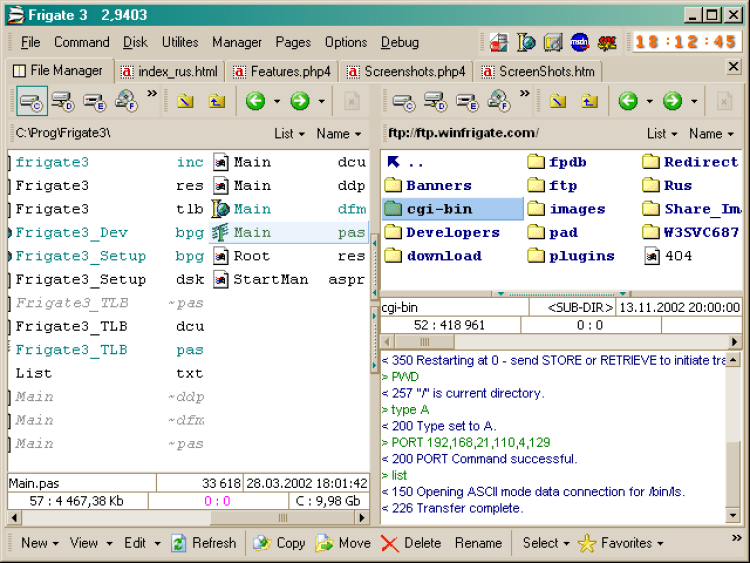Screen dimensions: 750x563
Task: Open the New dropdown in bottom toolbar
Action: (40, 543)
